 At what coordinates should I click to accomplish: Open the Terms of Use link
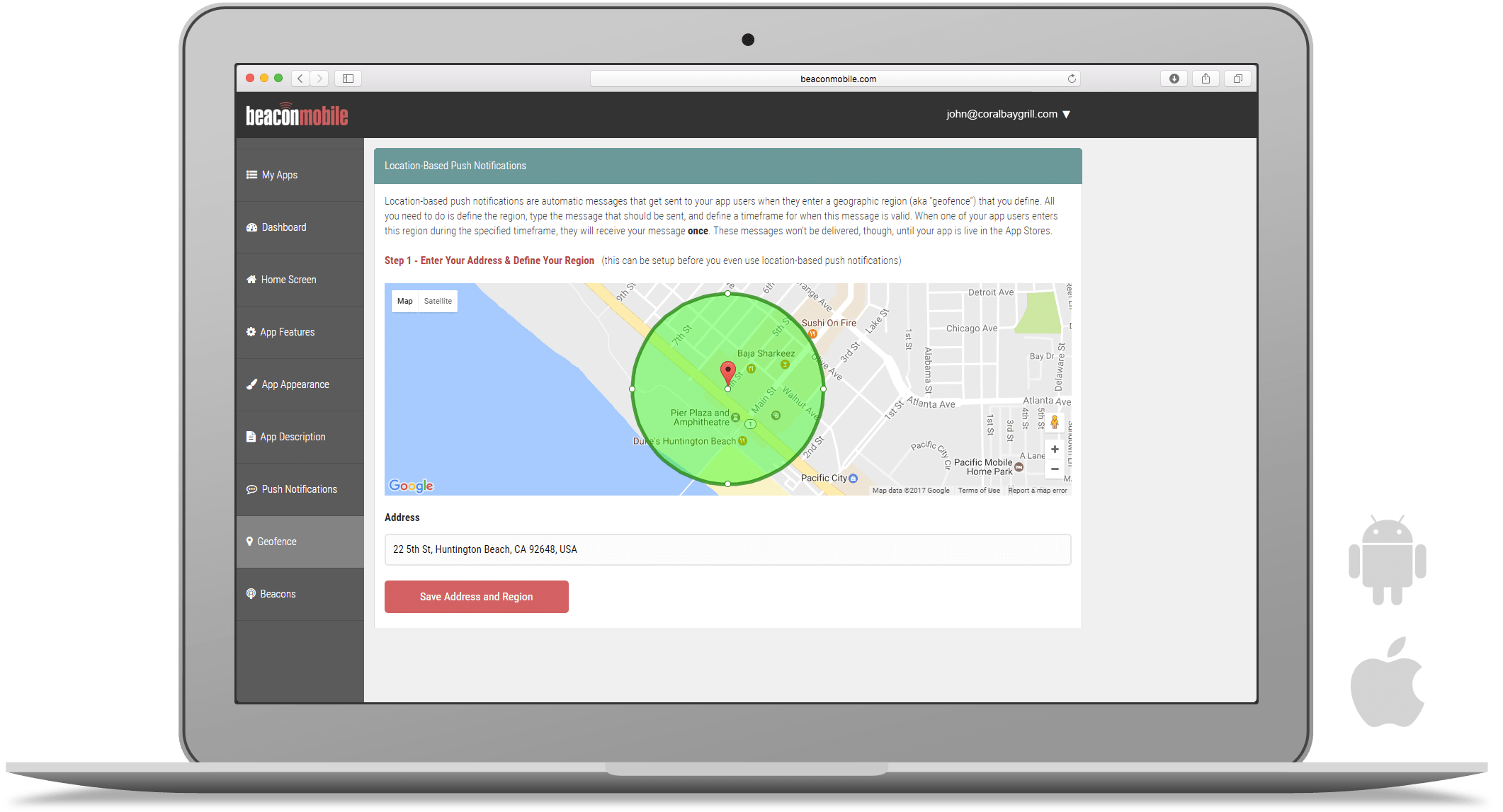[x=978, y=489]
